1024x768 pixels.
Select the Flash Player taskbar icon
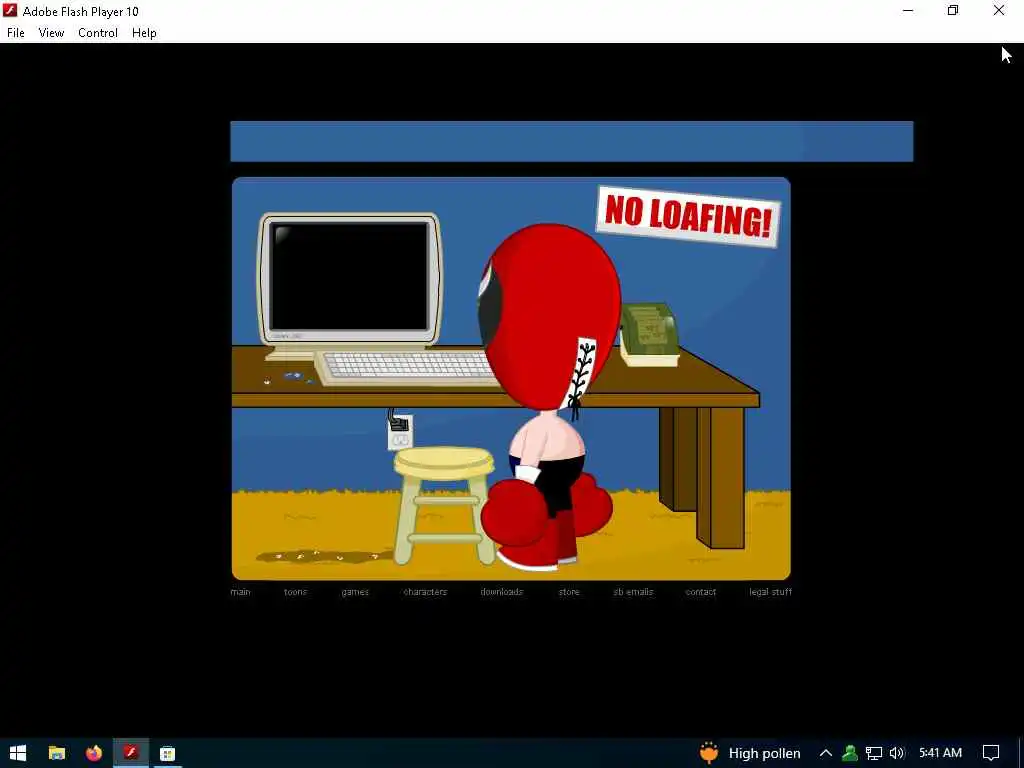[131, 753]
